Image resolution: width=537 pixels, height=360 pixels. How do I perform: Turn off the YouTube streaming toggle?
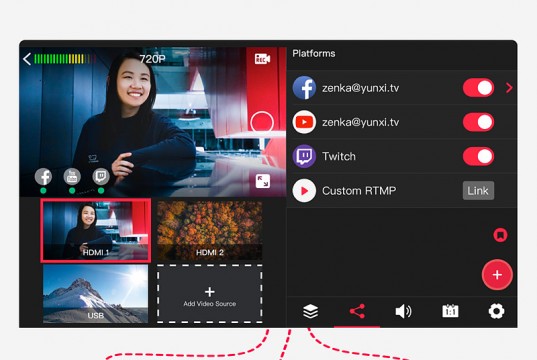pyautogui.click(x=478, y=122)
